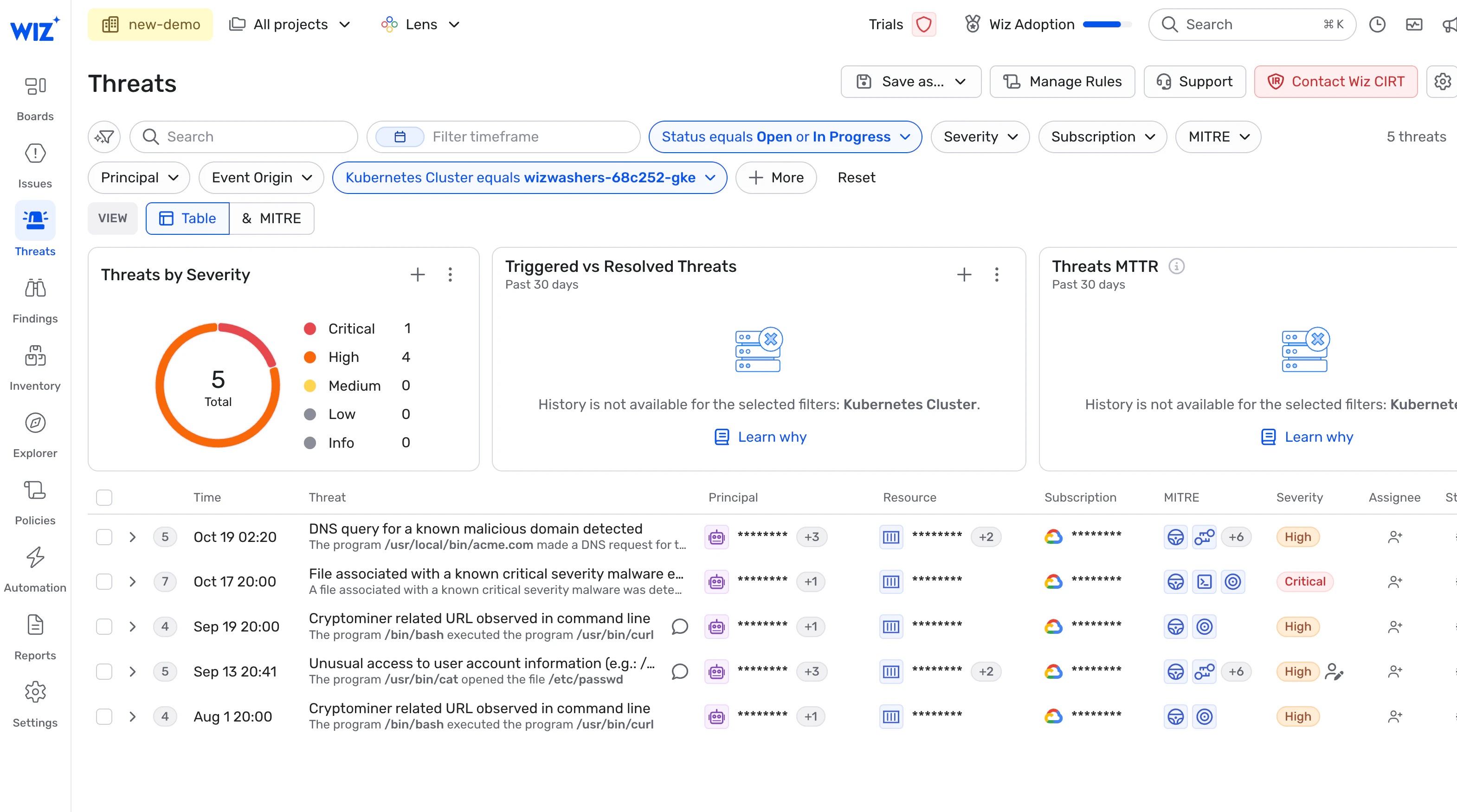The height and width of the screenshot is (812, 1457).
Task: Open comments on Sep 19 cryptominer threat
Action: [x=679, y=626]
